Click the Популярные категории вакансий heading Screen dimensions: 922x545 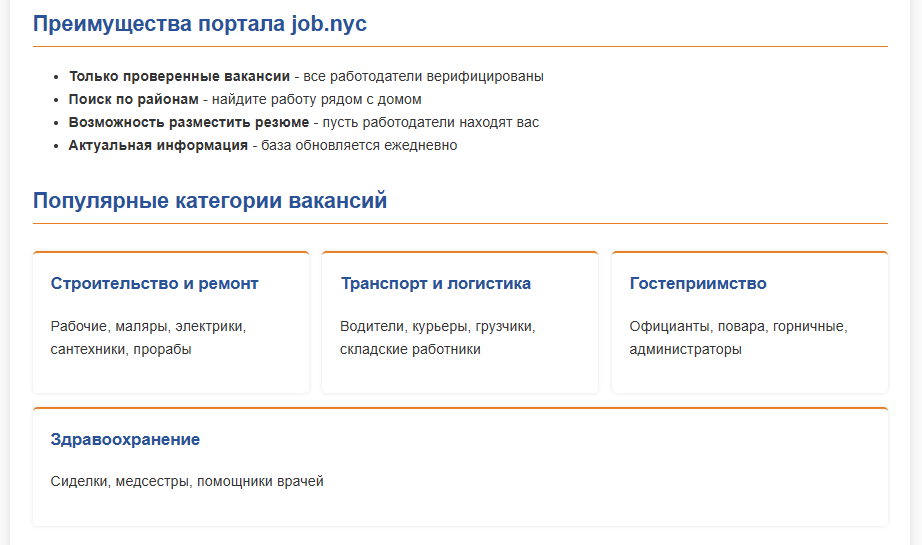coord(210,201)
